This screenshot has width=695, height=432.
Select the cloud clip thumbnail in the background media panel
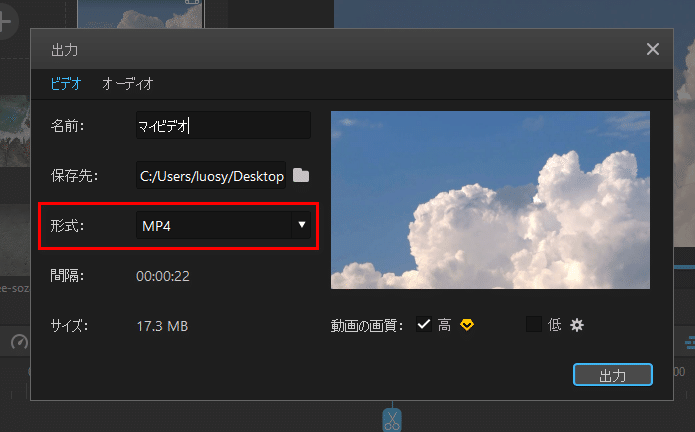coord(141,14)
